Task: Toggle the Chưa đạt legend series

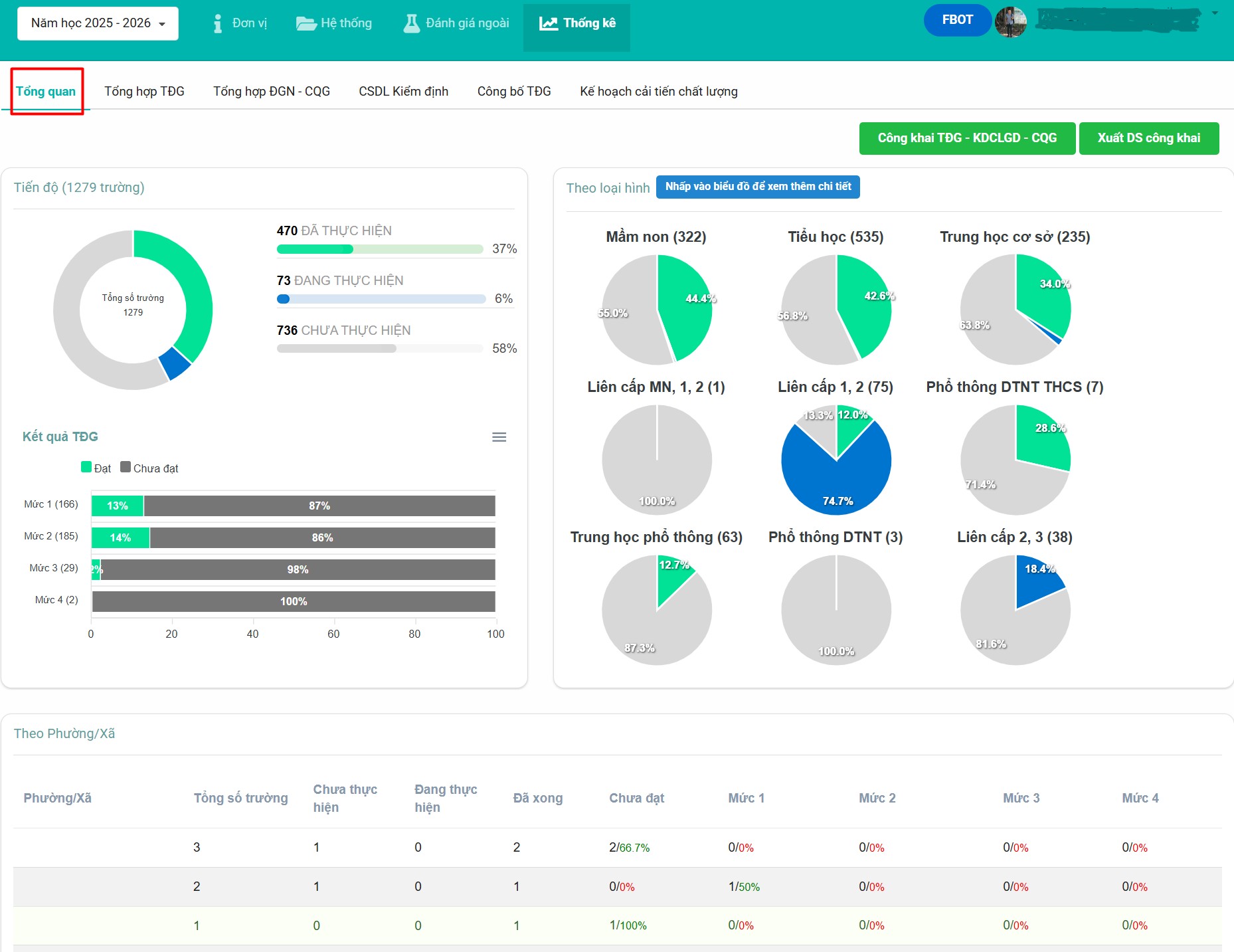Action: pyautogui.click(x=149, y=468)
